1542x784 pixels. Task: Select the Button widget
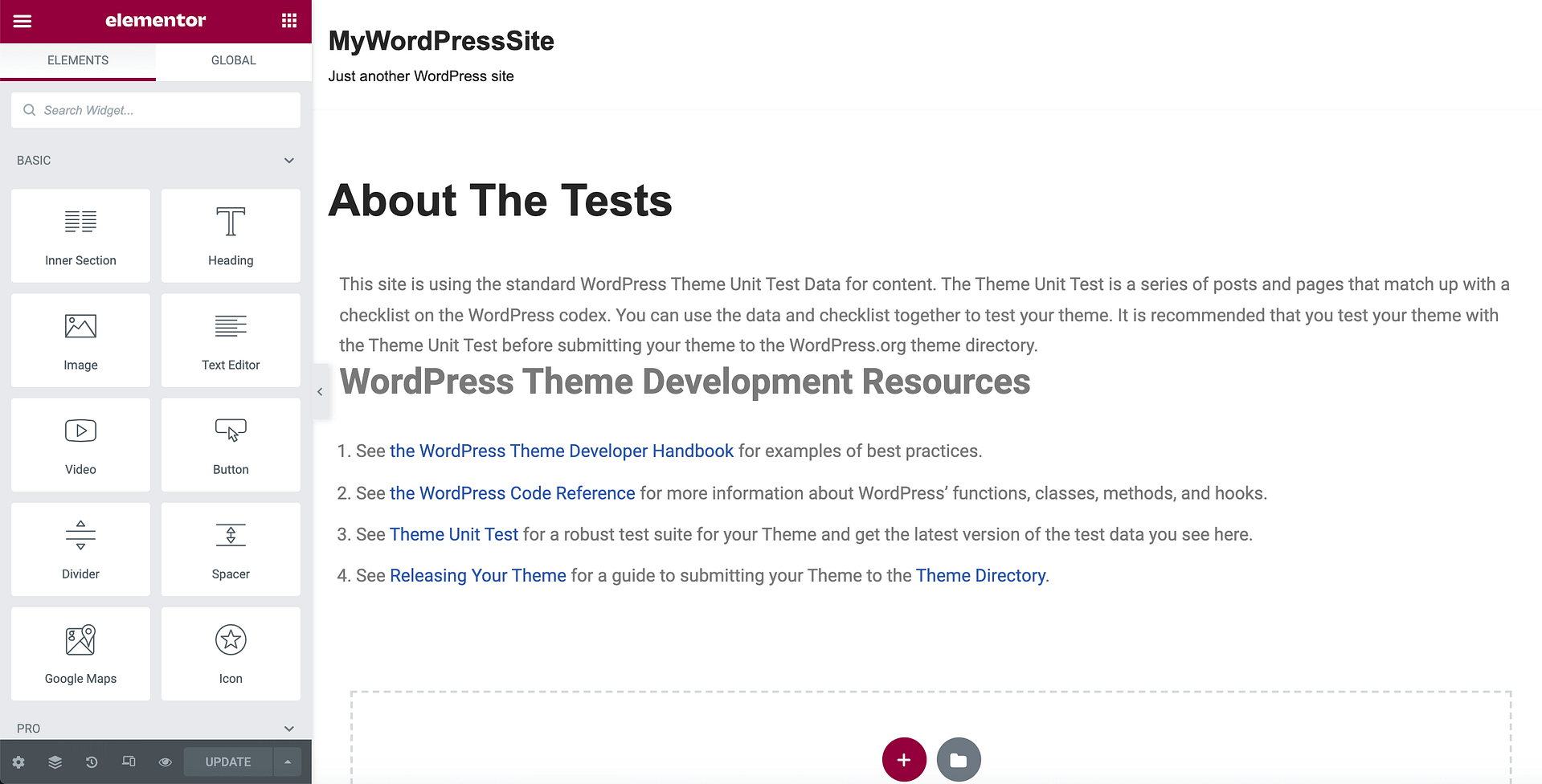(x=230, y=444)
